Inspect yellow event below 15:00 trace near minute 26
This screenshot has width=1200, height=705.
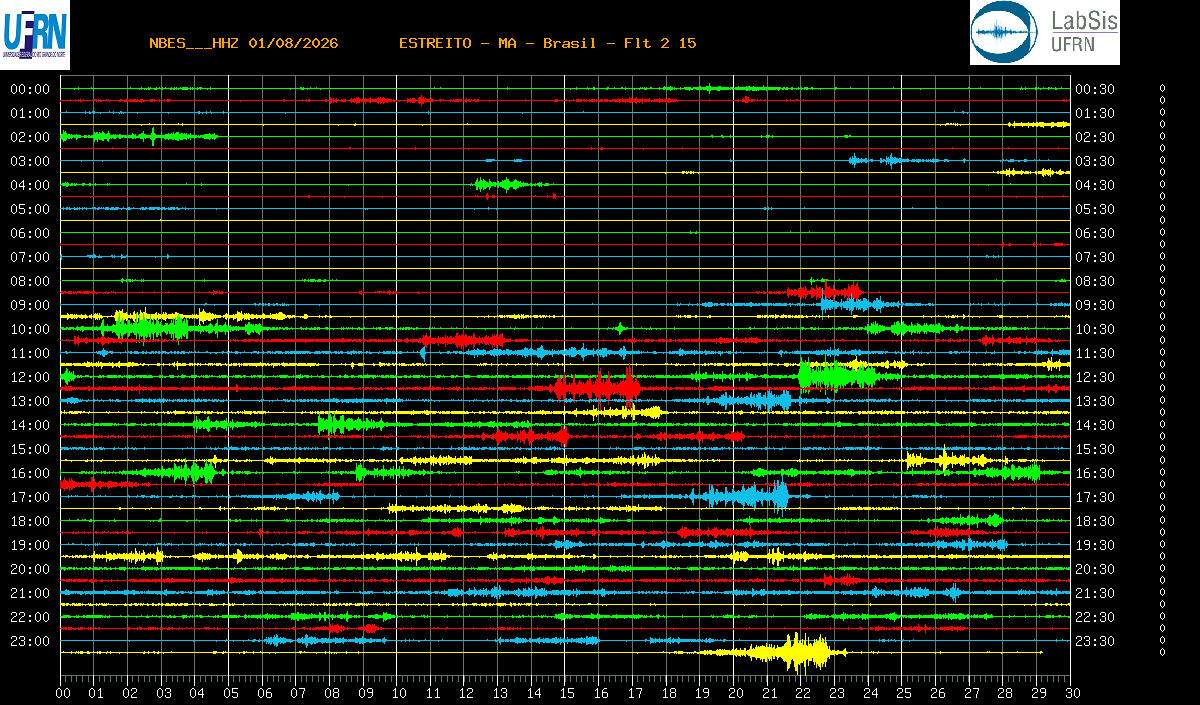[948, 460]
